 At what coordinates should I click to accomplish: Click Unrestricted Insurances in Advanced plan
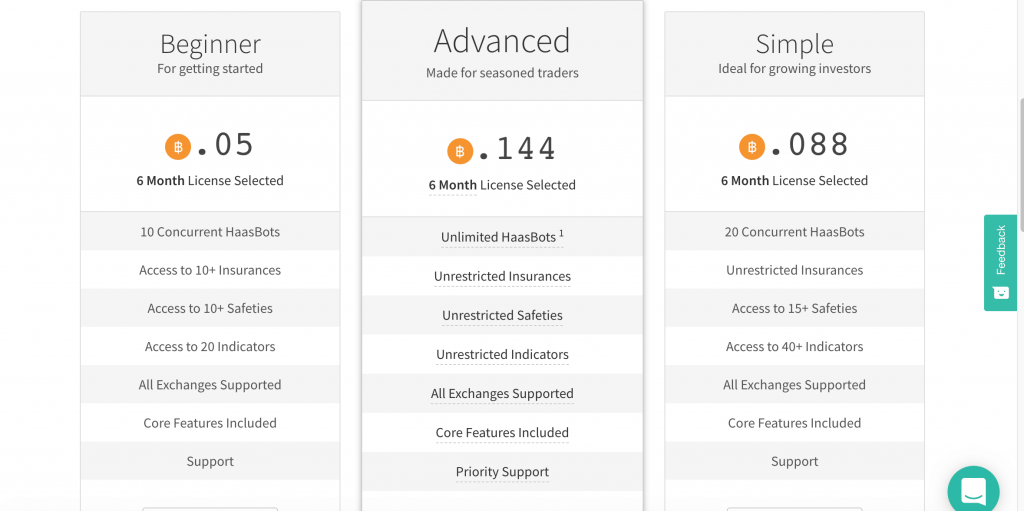(x=502, y=276)
